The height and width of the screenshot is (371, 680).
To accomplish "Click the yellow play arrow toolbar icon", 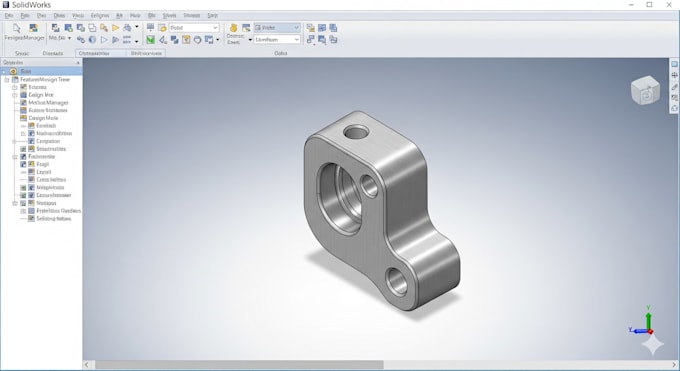I will point(115,28).
